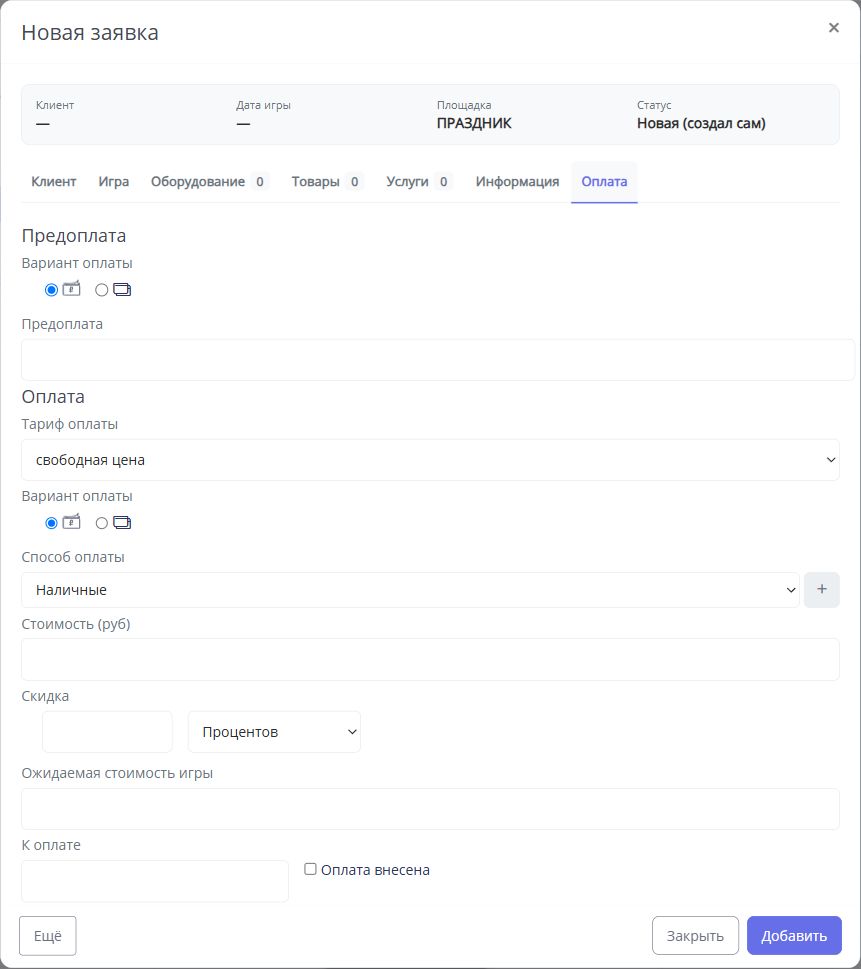
Task: Select card radio button under Оплата section
Action: [x=101, y=523]
